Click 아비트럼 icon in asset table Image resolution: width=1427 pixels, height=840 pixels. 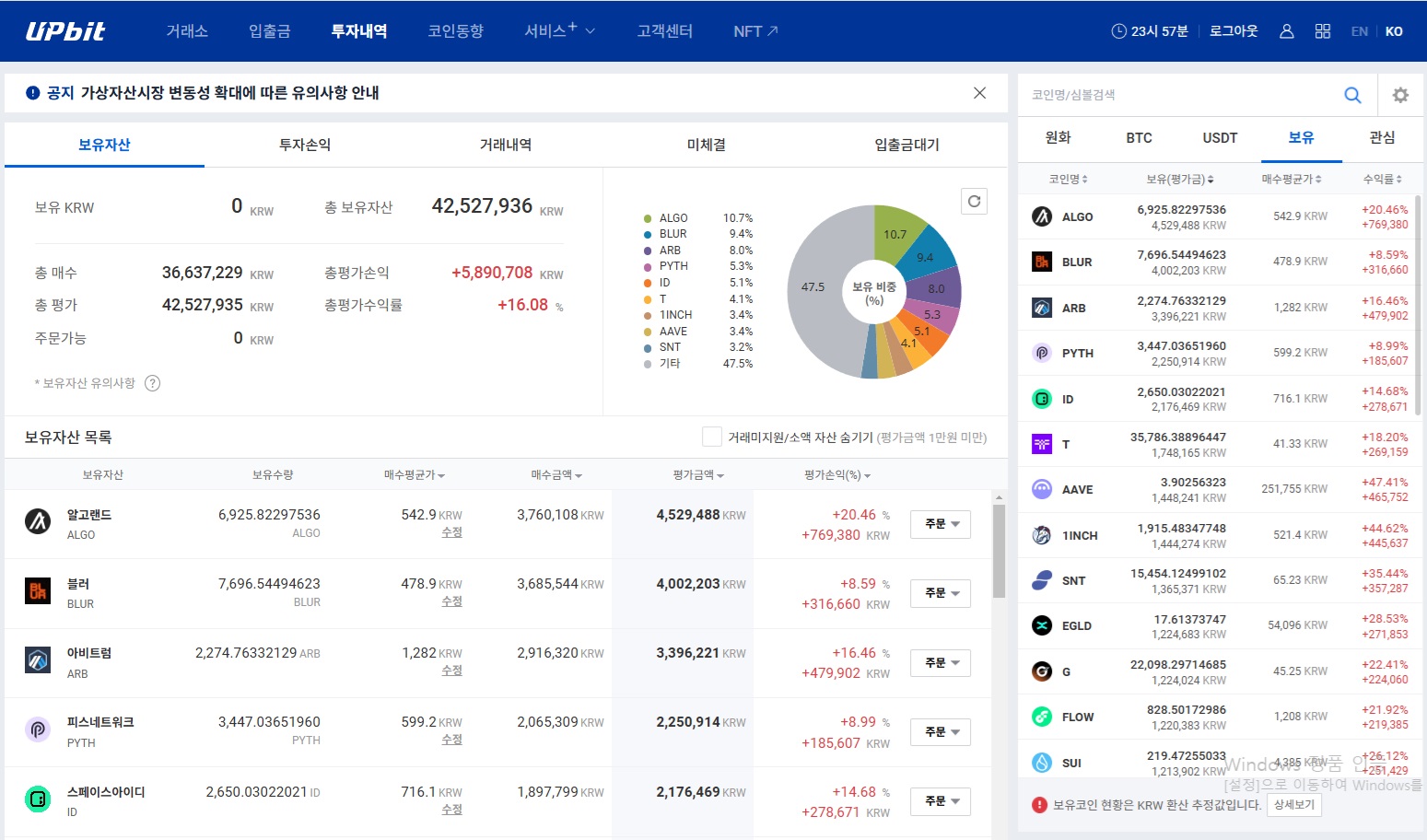tap(38, 659)
